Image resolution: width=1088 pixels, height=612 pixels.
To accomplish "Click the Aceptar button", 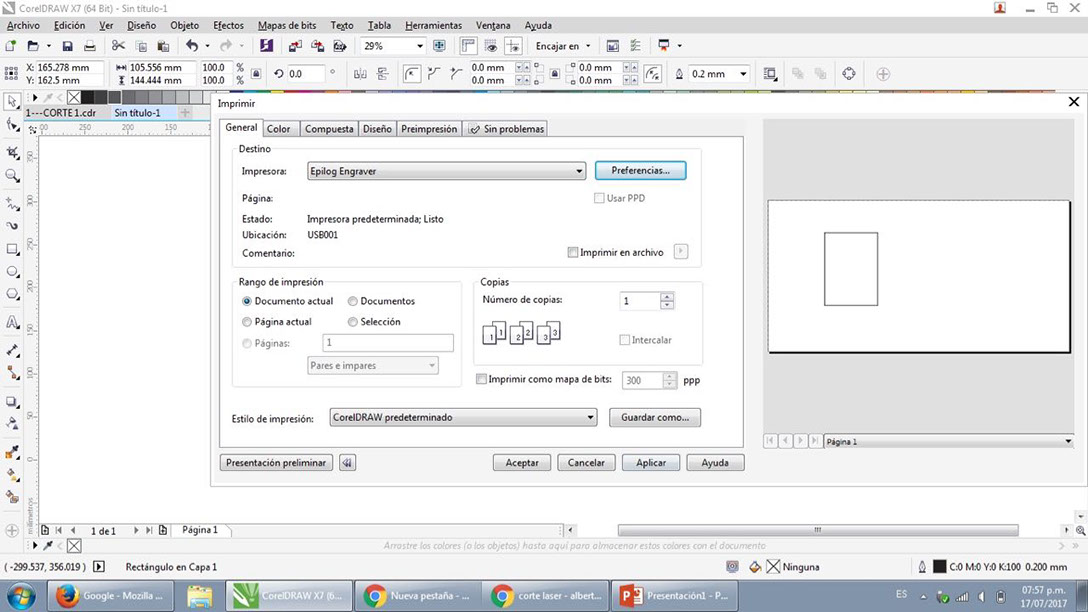I will (x=522, y=463).
